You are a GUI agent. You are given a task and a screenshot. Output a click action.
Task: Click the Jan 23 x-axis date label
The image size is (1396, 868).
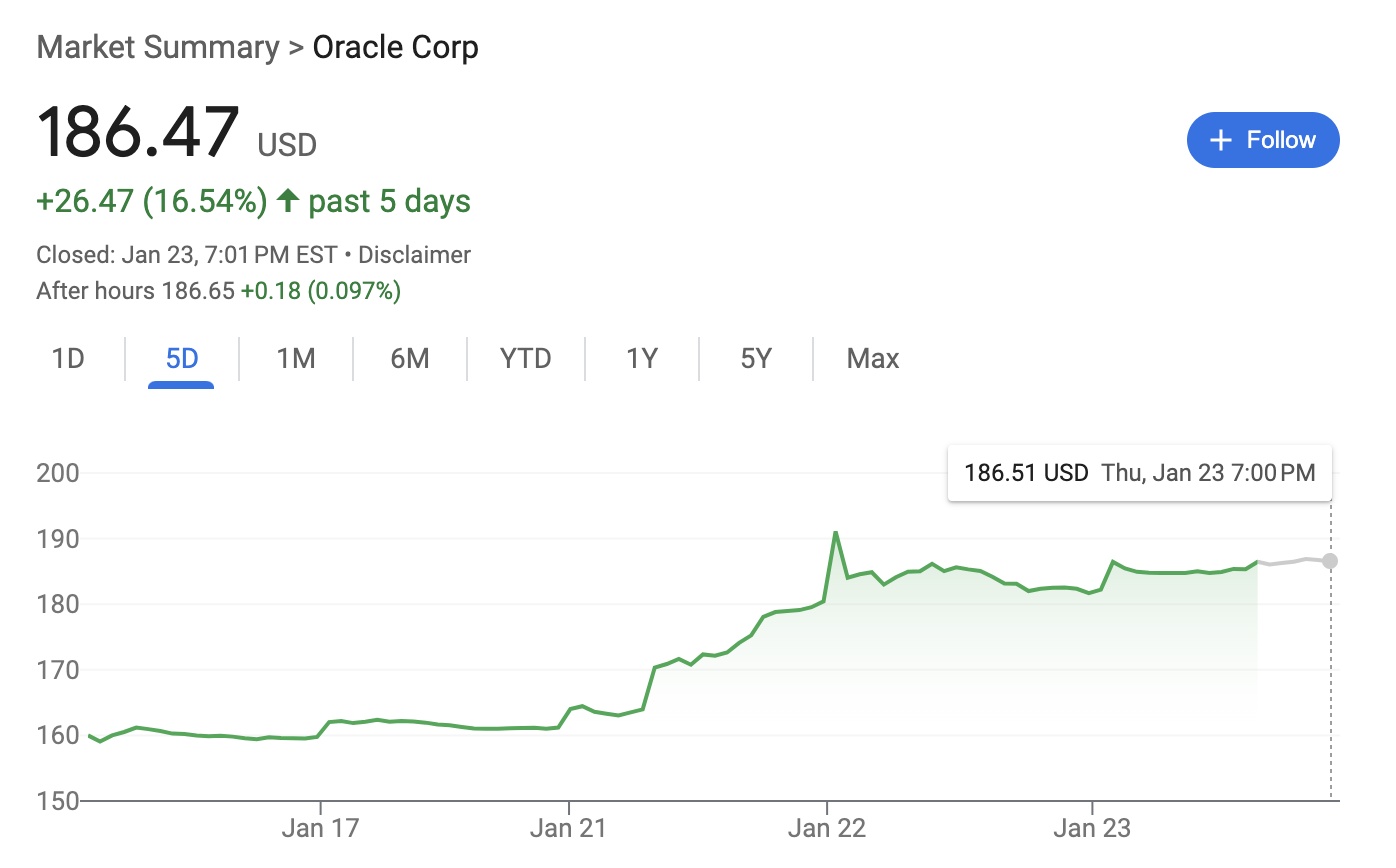[1093, 829]
